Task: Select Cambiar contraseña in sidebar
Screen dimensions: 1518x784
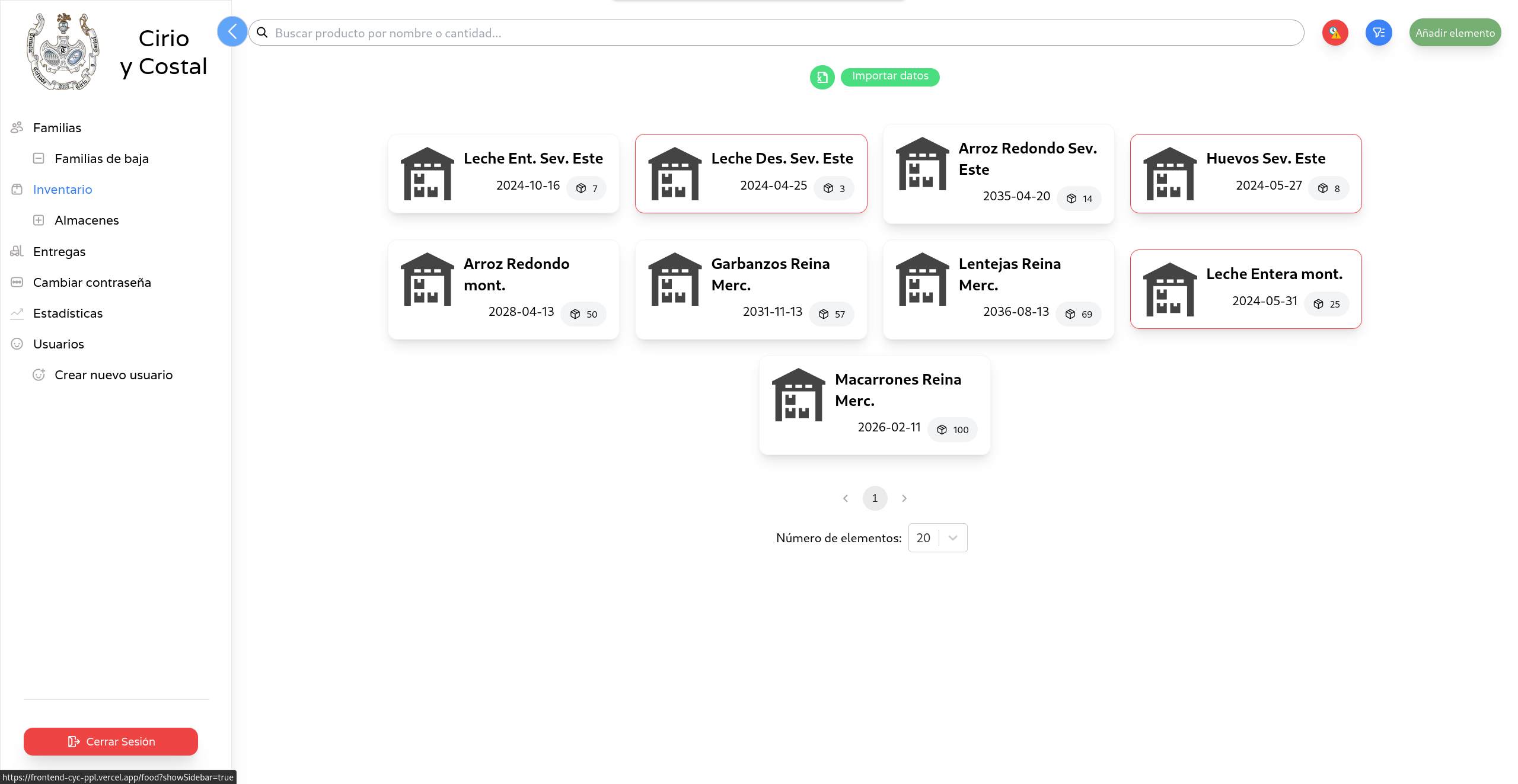Action: click(x=92, y=282)
